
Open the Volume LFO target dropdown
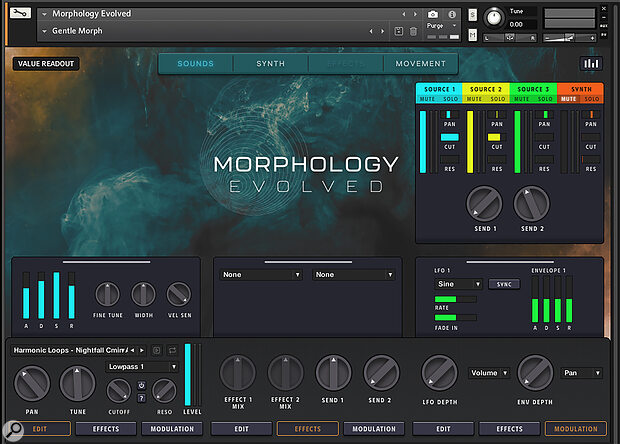[489, 373]
